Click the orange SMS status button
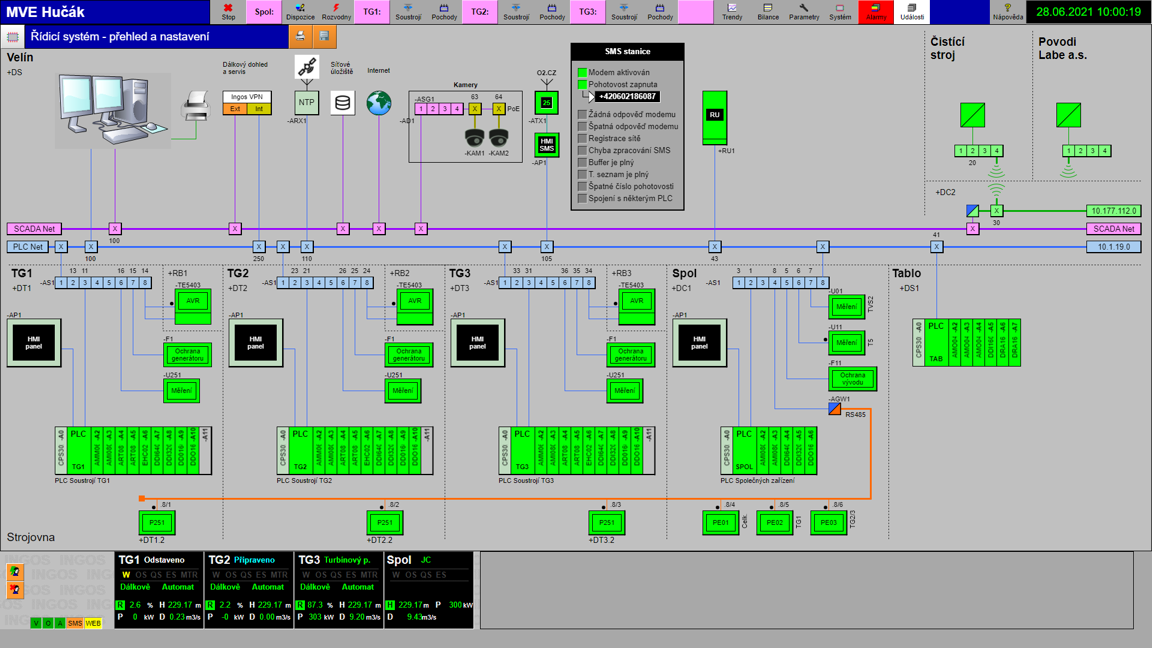 coord(75,623)
